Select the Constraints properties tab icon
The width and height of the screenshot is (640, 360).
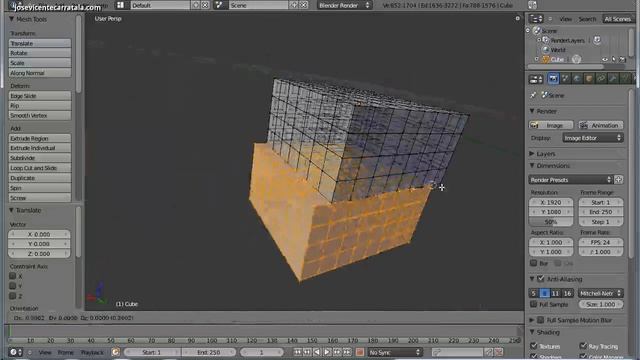[x=601, y=79]
